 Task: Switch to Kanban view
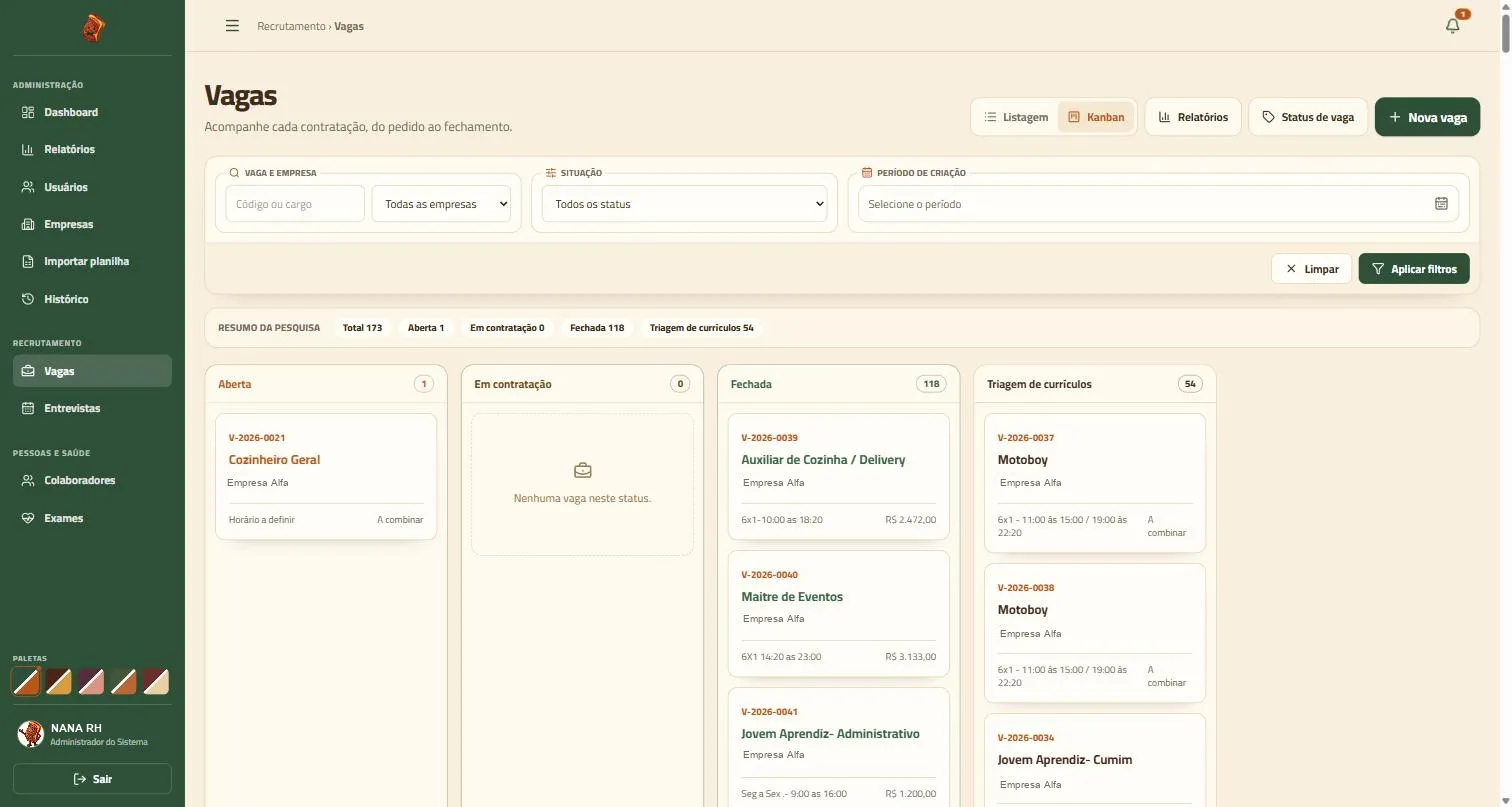pyautogui.click(x=1096, y=117)
